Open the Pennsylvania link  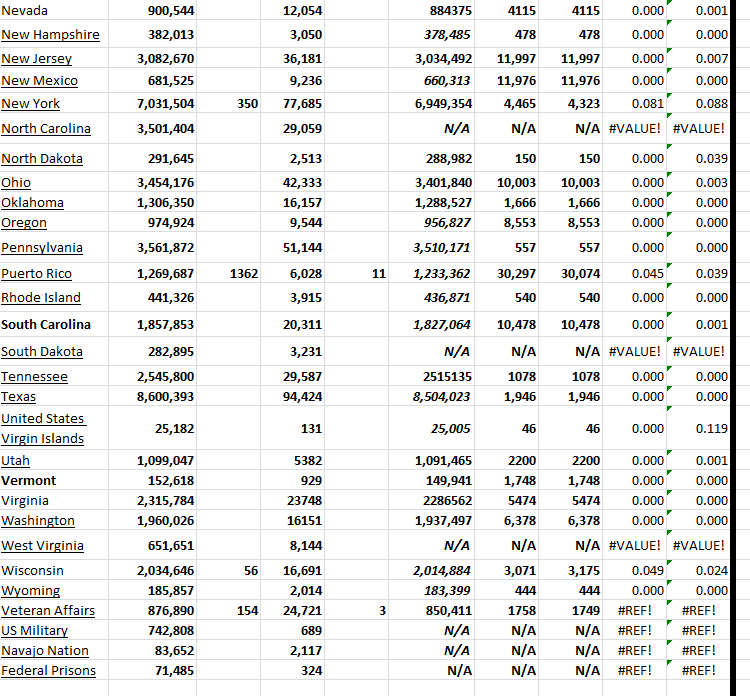coord(42,248)
